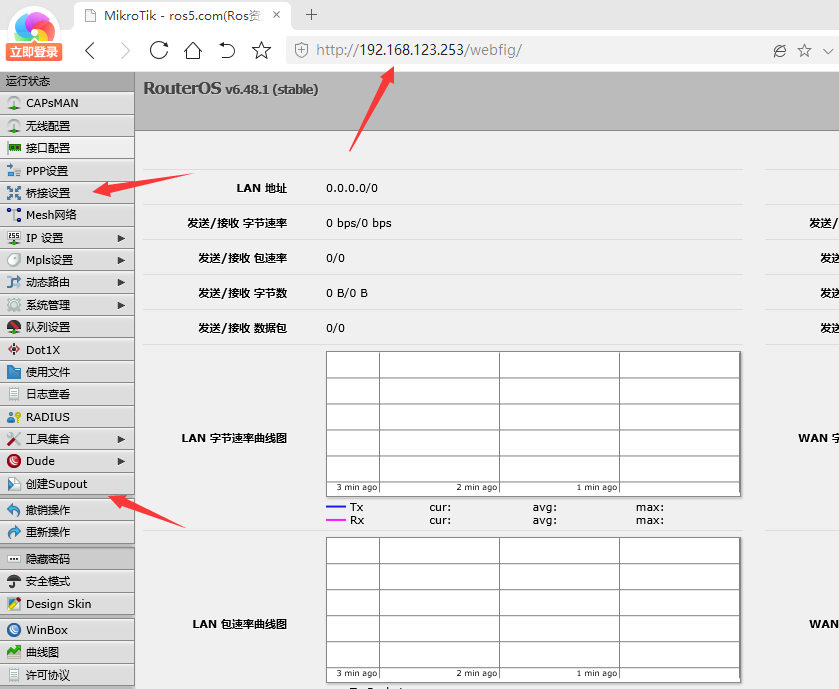Viewport: 839px width, 689px height.
Task: Click the 0 B/0 B value
Action: tap(347, 293)
